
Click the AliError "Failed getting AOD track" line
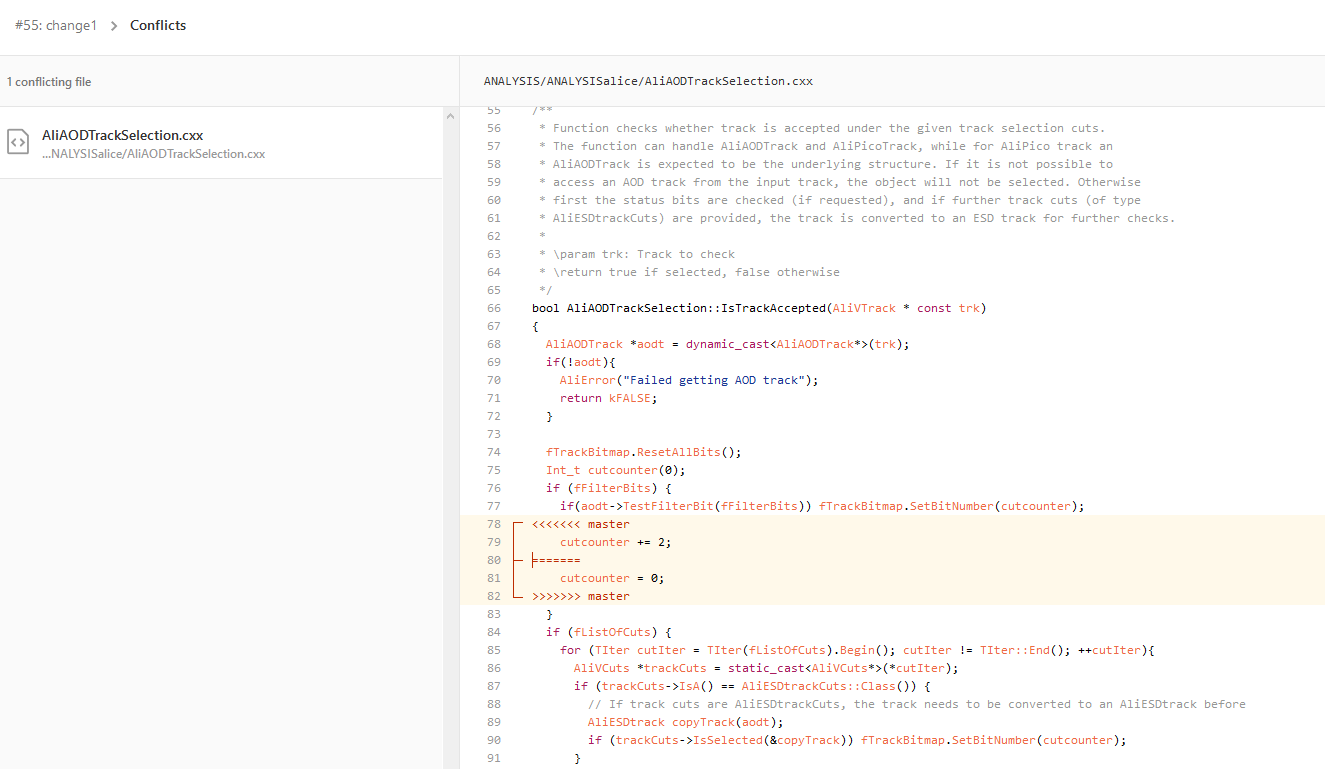(689, 380)
